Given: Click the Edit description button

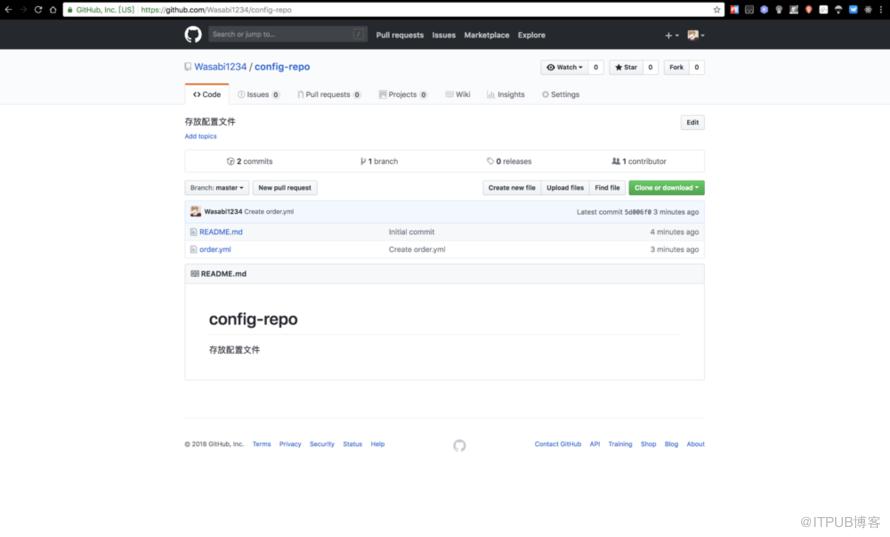Looking at the screenshot, I should [x=692, y=123].
